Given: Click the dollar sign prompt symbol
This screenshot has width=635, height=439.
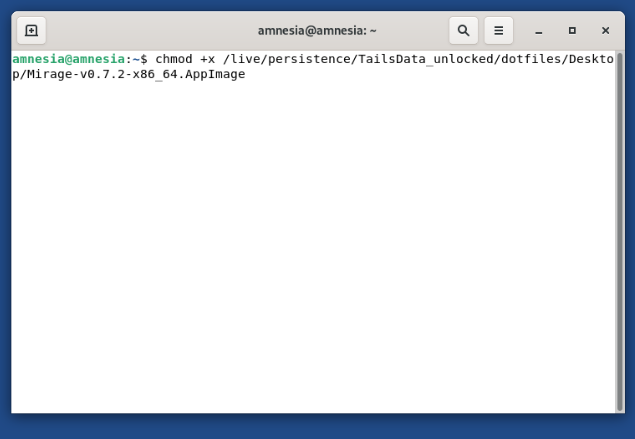Looking at the screenshot, I should 144,59.
